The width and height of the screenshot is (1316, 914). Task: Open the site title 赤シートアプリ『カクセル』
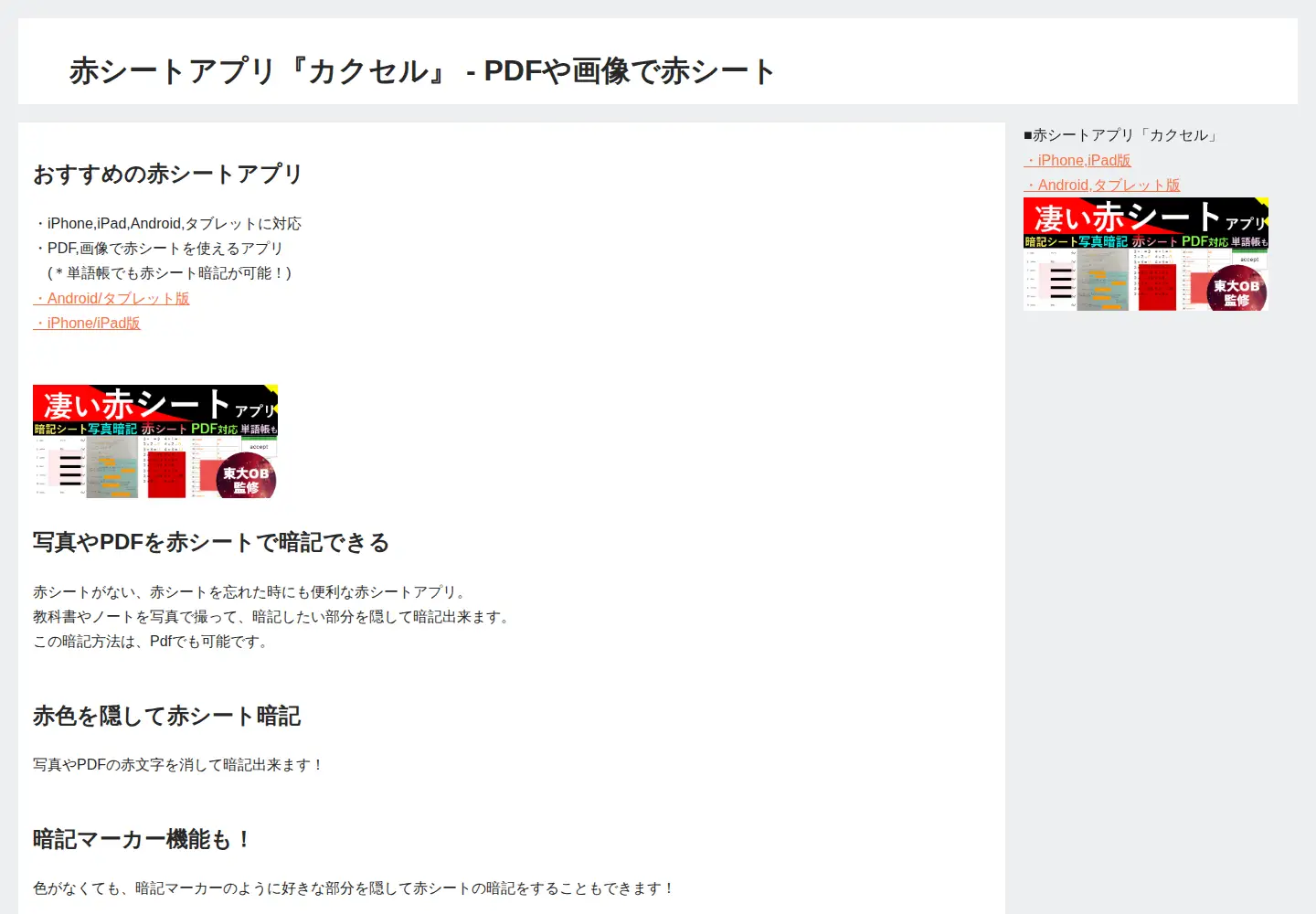coord(422,70)
